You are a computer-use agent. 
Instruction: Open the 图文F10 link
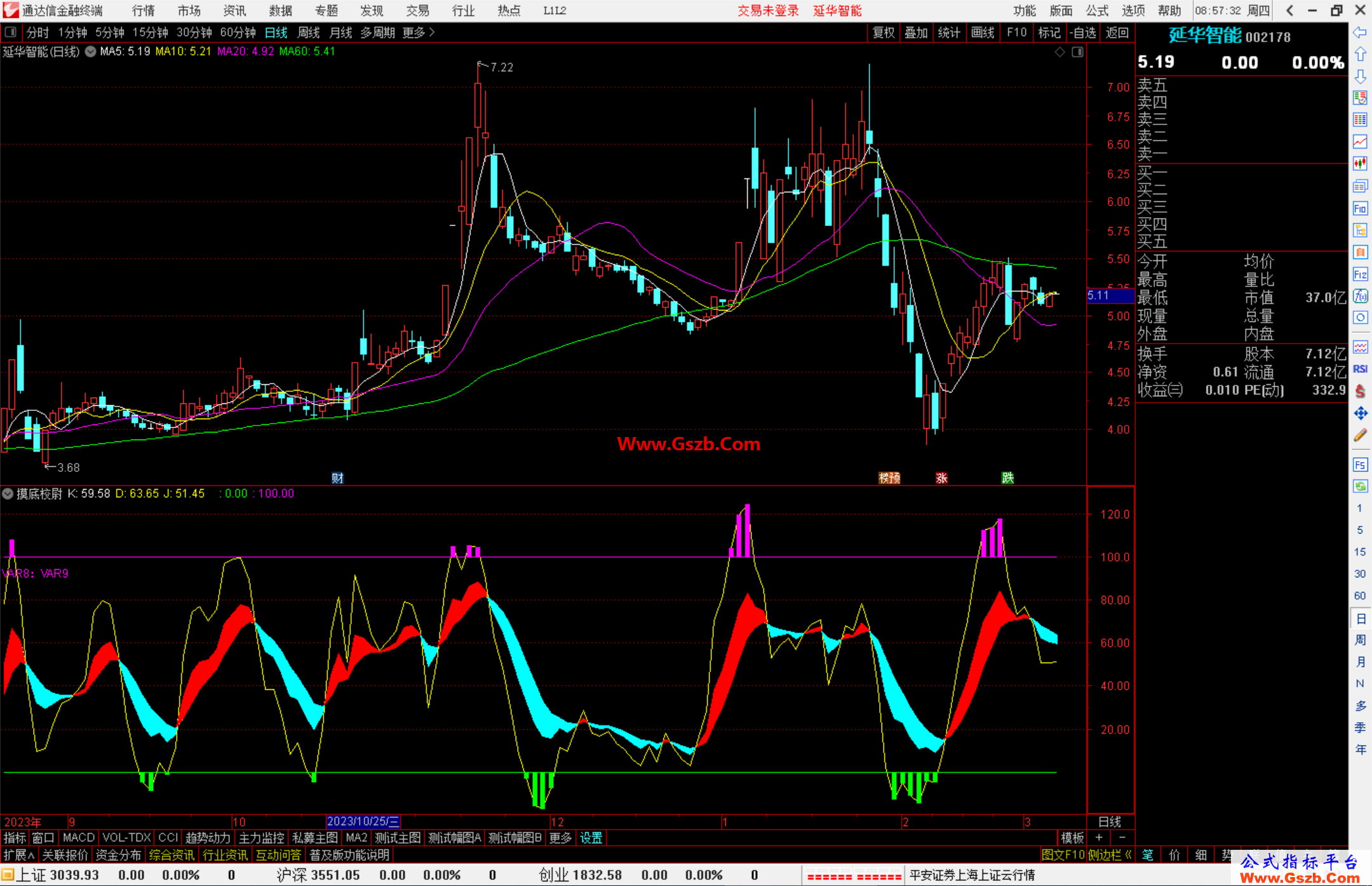[x=1063, y=855]
